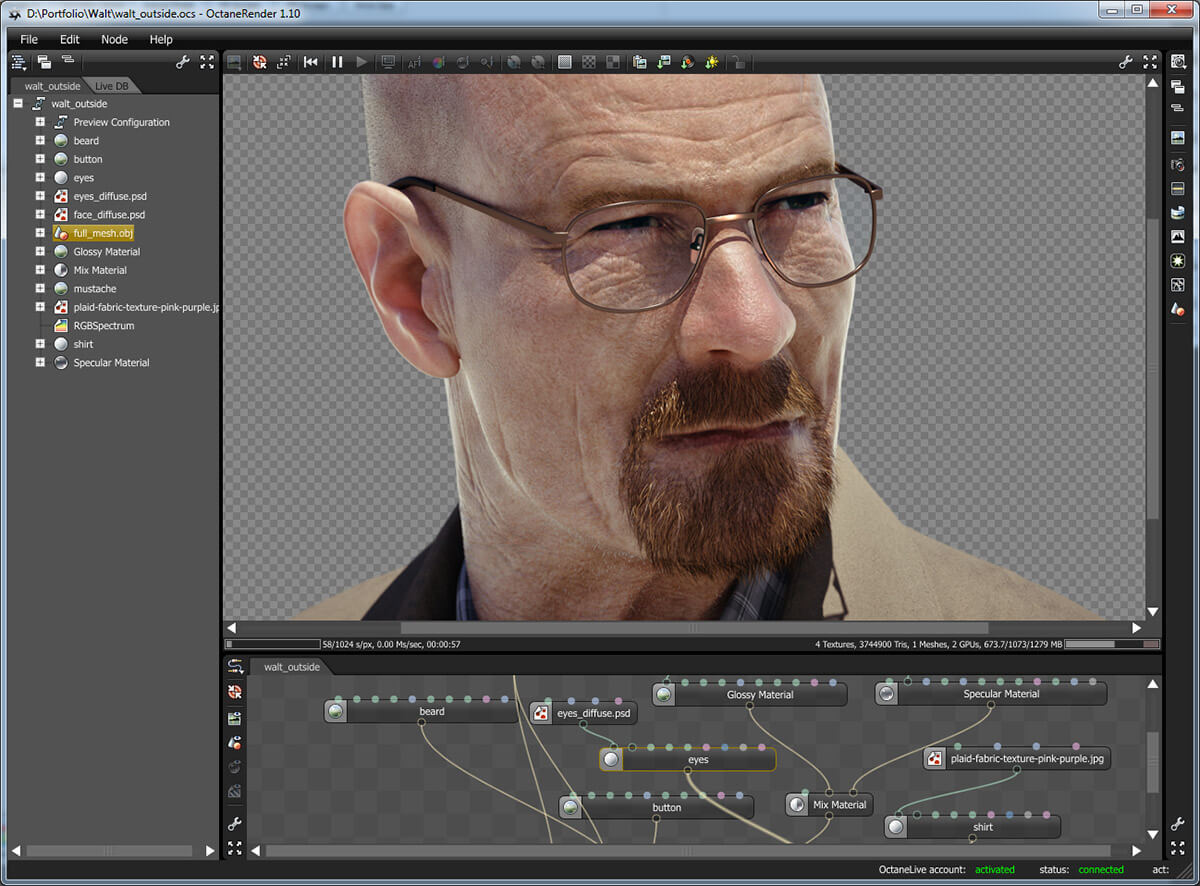Expand the Mix Material tree item
This screenshot has height=886, width=1200.
click(40, 270)
